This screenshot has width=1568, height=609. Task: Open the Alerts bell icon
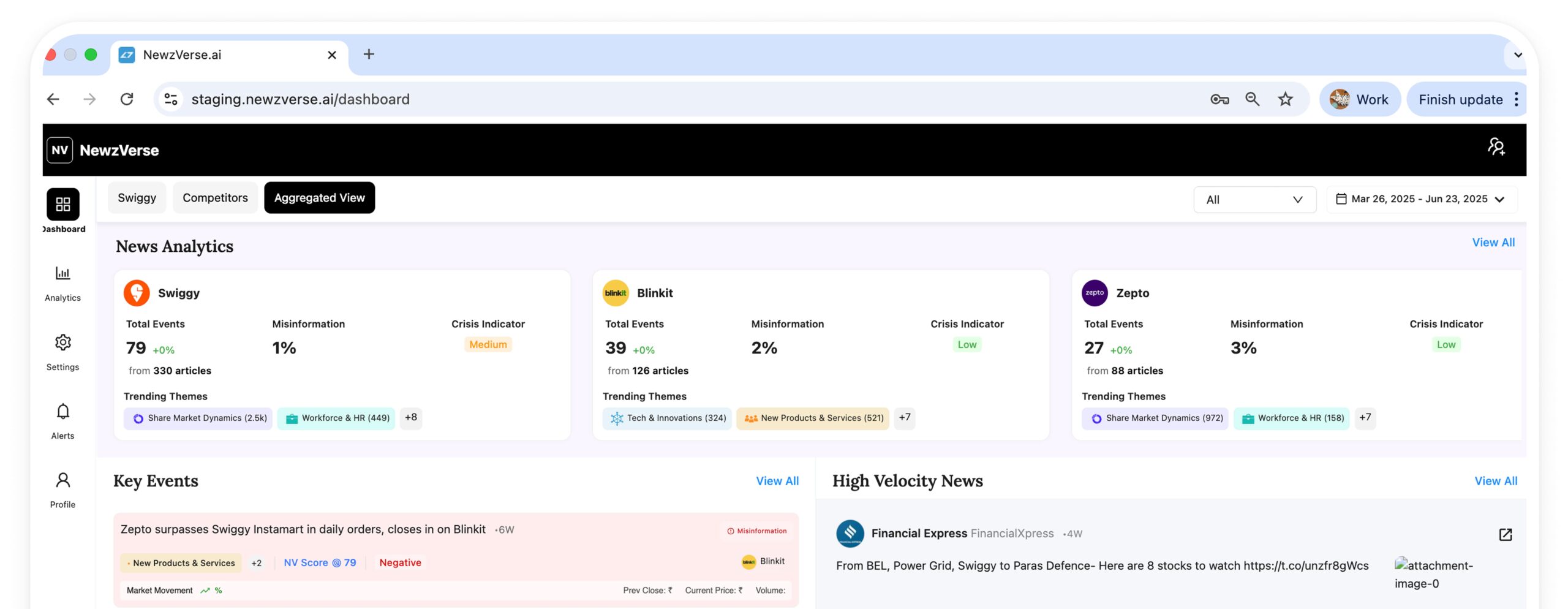pos(62,411)
